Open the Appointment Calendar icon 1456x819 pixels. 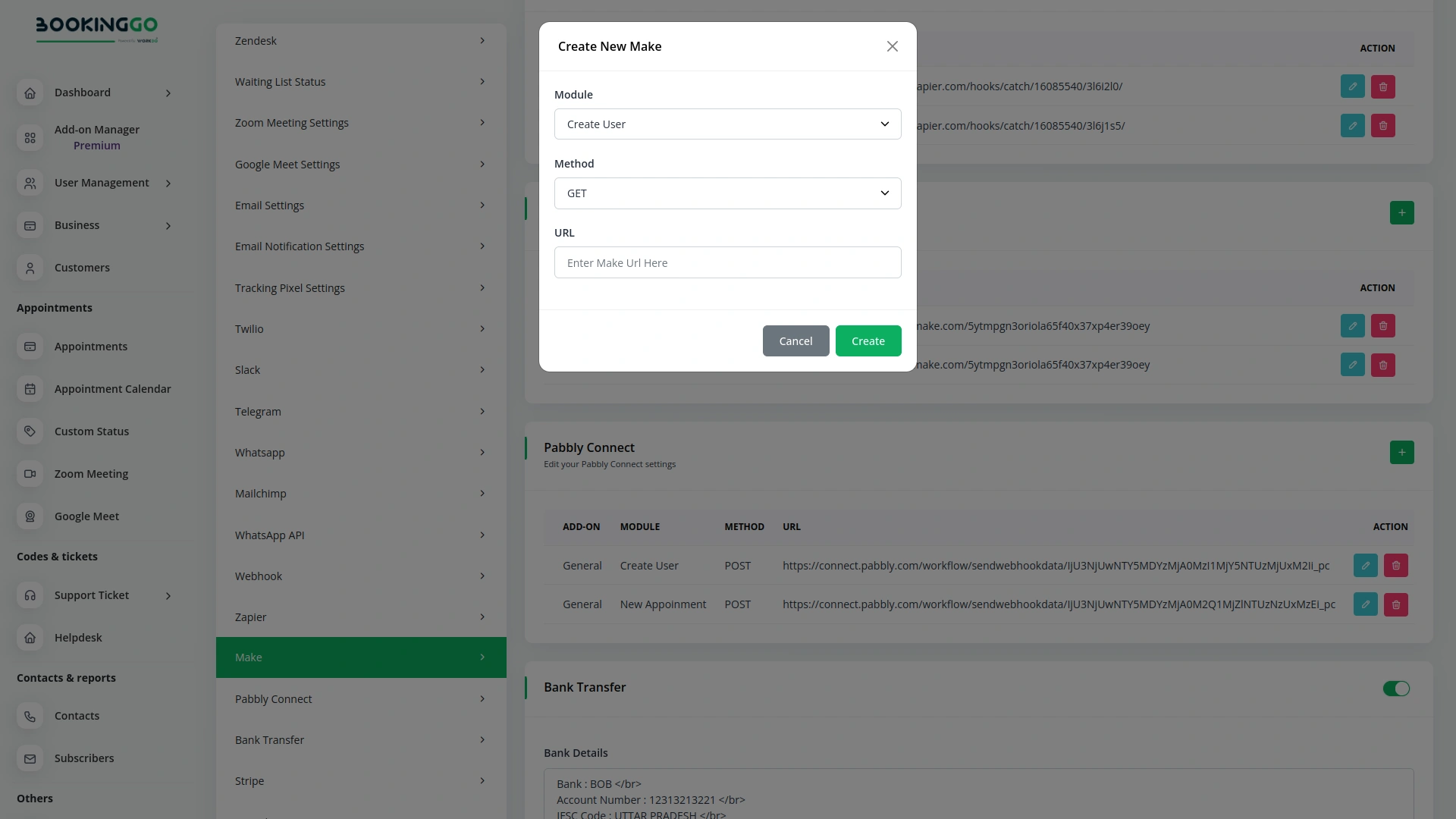[x=30, y=388]
